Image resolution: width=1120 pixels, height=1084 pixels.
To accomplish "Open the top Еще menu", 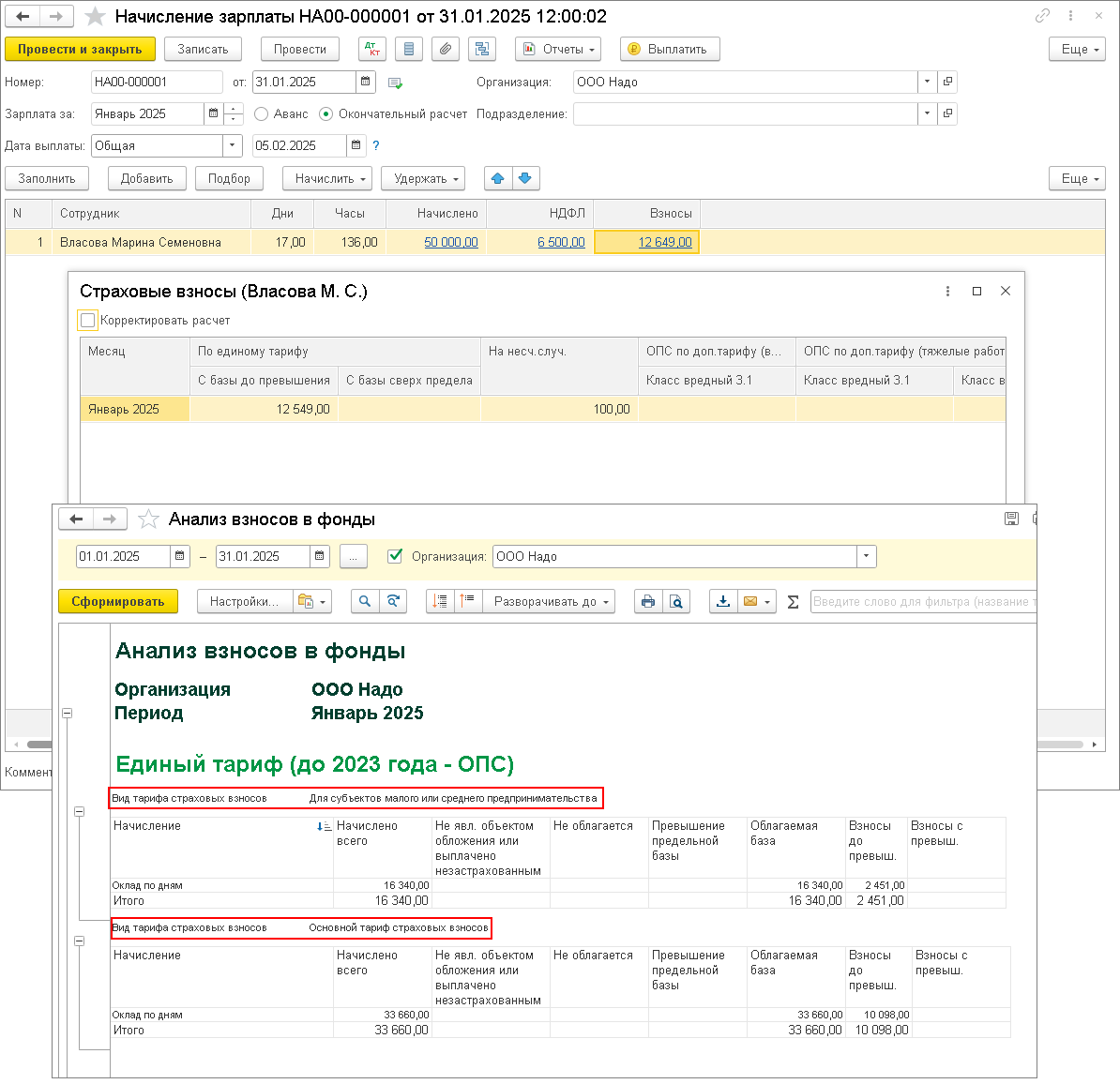I will coord(1077,50).
